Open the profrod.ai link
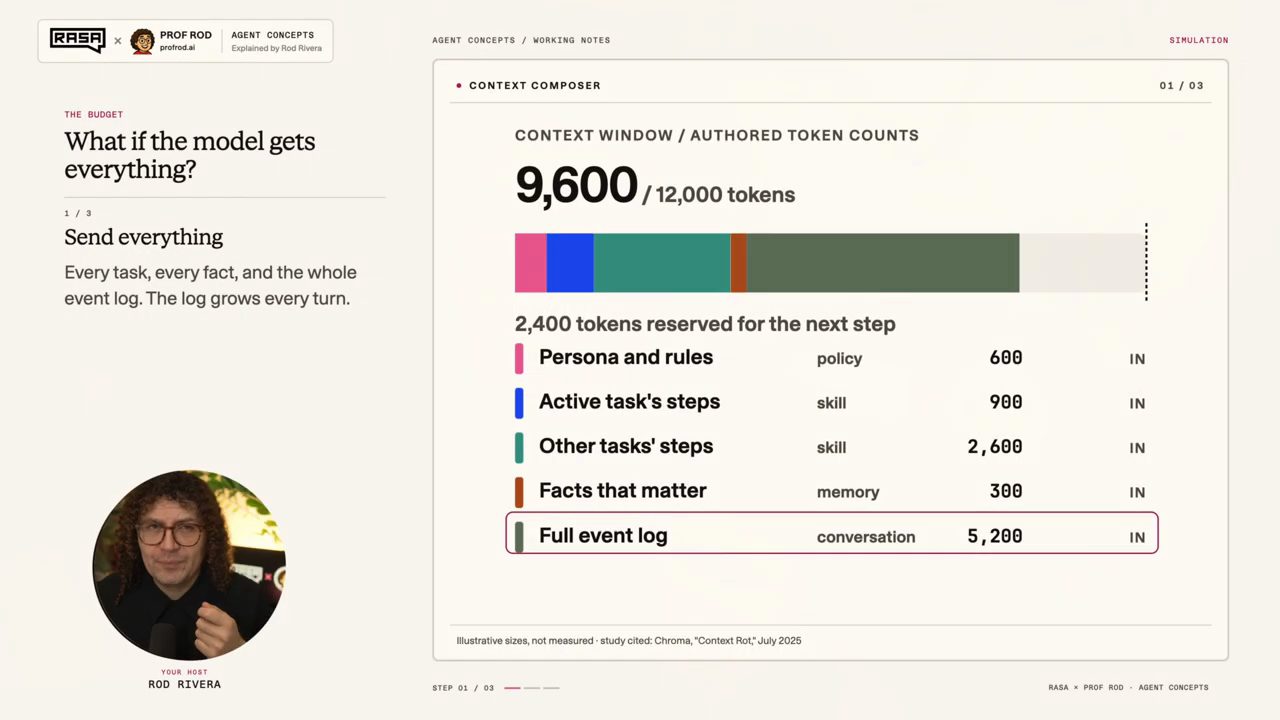The image size is (1280, 720). 179,48
